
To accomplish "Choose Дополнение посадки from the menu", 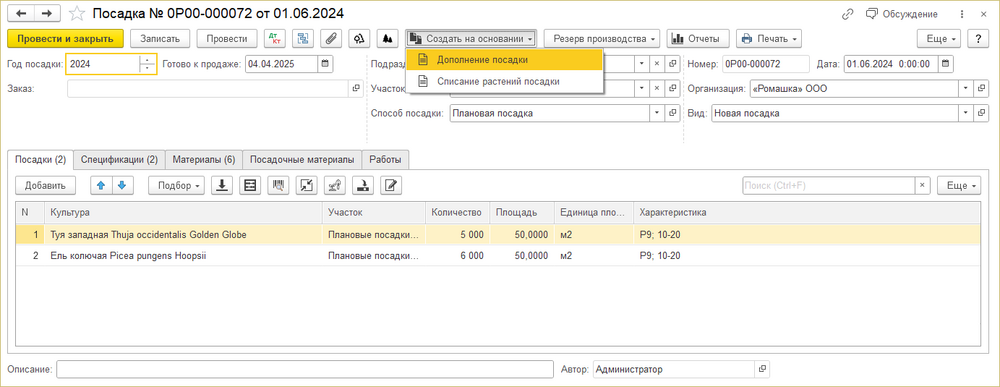I will [x=505, y=60].
